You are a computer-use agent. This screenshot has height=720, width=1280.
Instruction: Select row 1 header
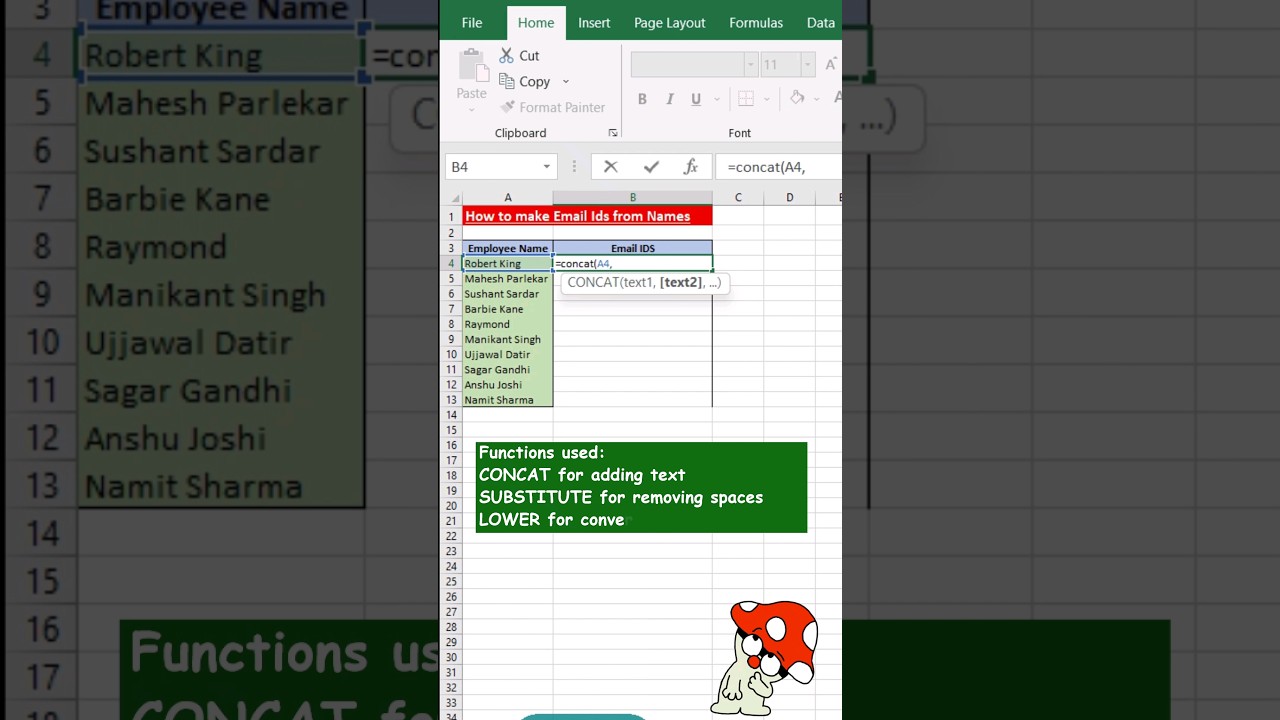pos(451,217)
